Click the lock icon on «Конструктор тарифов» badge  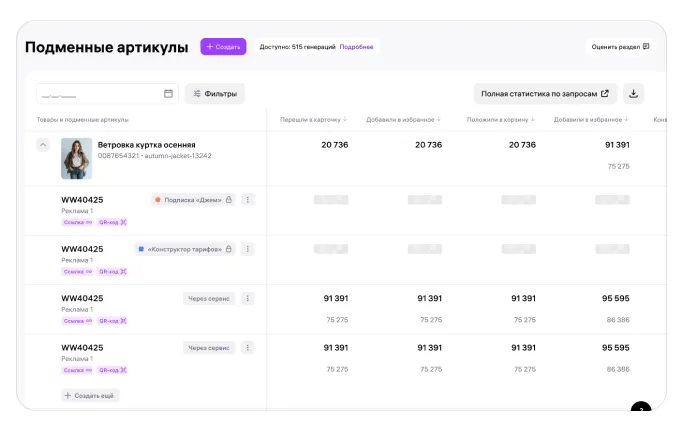point(228,249)
